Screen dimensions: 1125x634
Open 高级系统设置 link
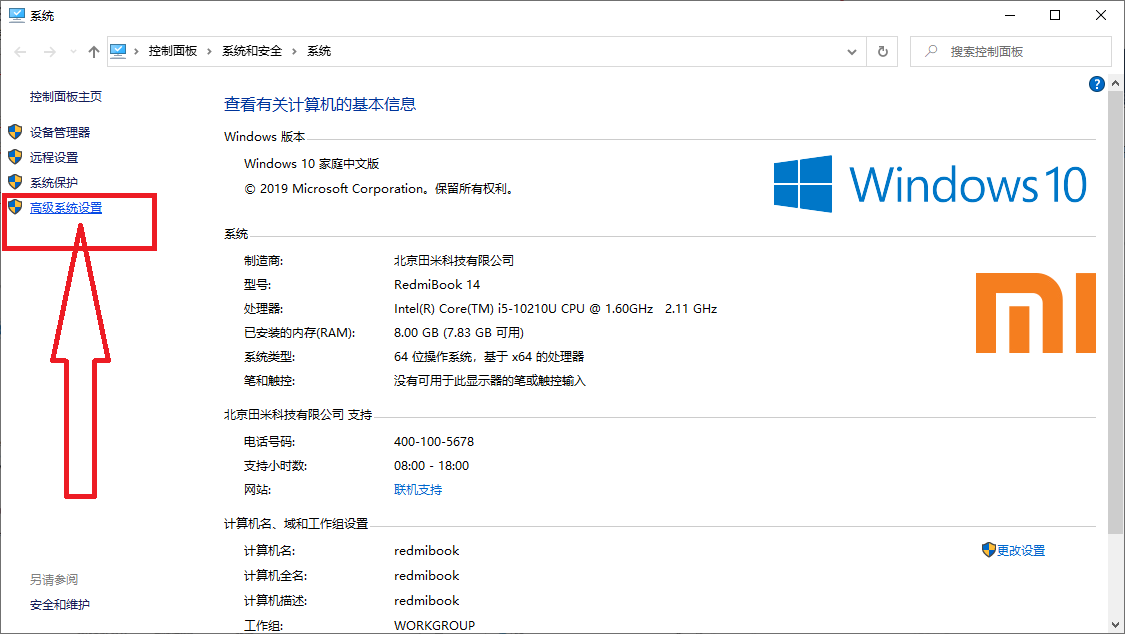click(x=66, y=206)
